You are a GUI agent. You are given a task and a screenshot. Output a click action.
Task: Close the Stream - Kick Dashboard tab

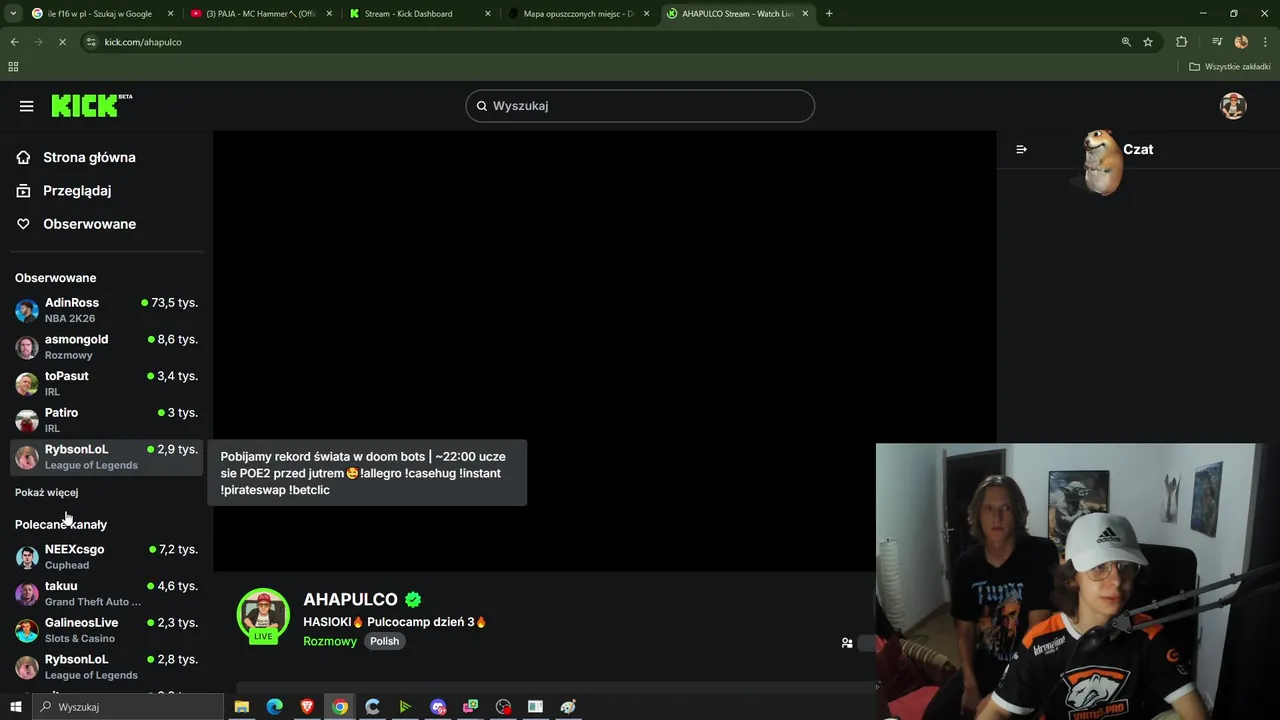coord(488,14)
